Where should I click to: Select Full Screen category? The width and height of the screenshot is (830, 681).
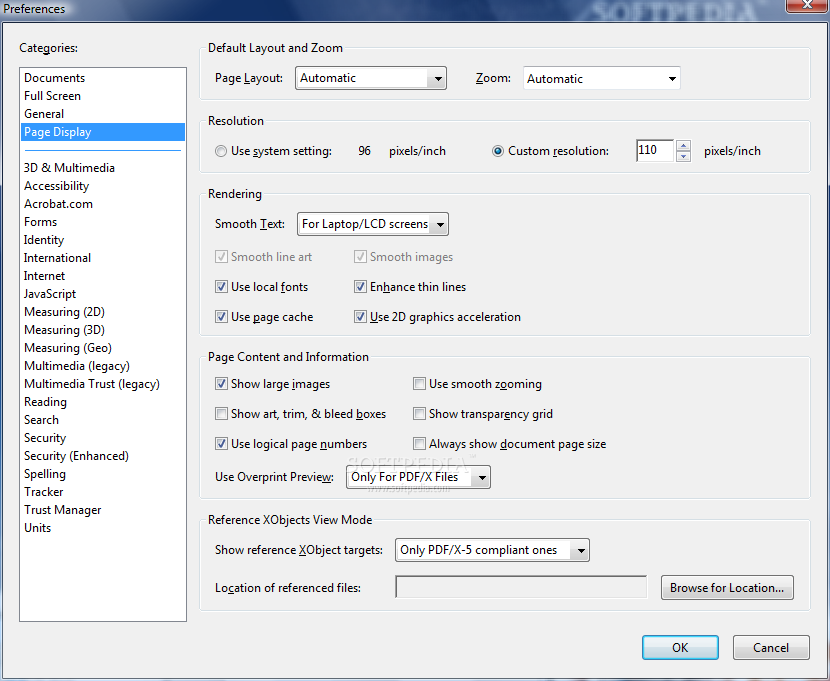[52, 96]
